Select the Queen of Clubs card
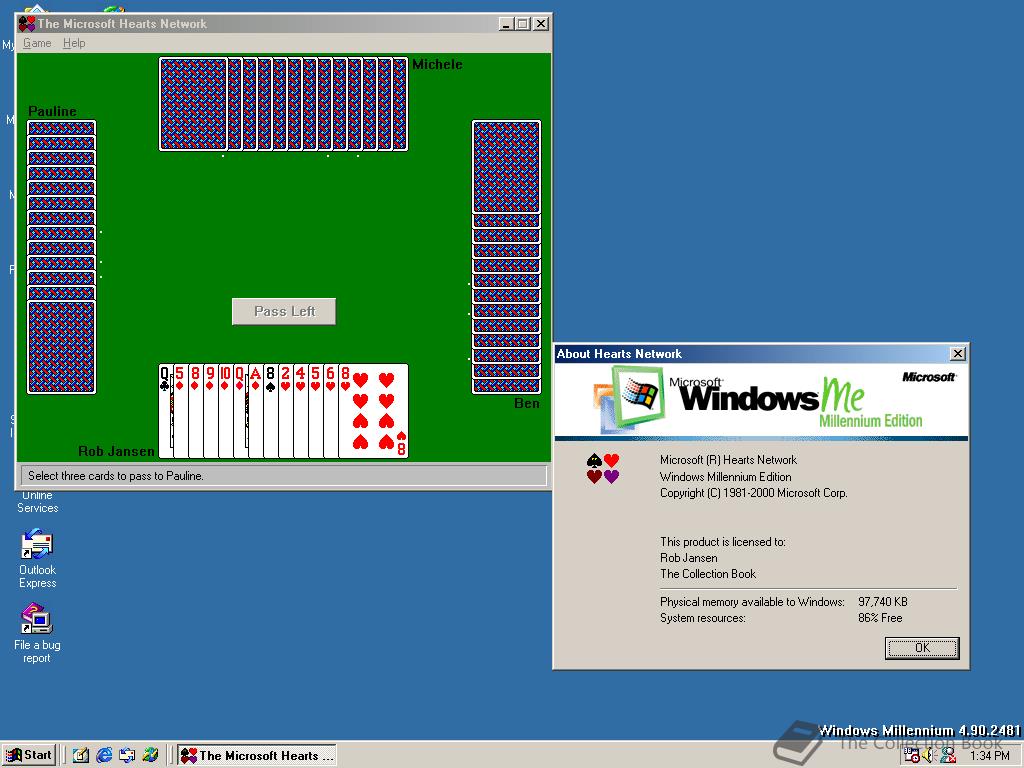1024x768 pixels. pyautogui.click(x=165, y=411)
